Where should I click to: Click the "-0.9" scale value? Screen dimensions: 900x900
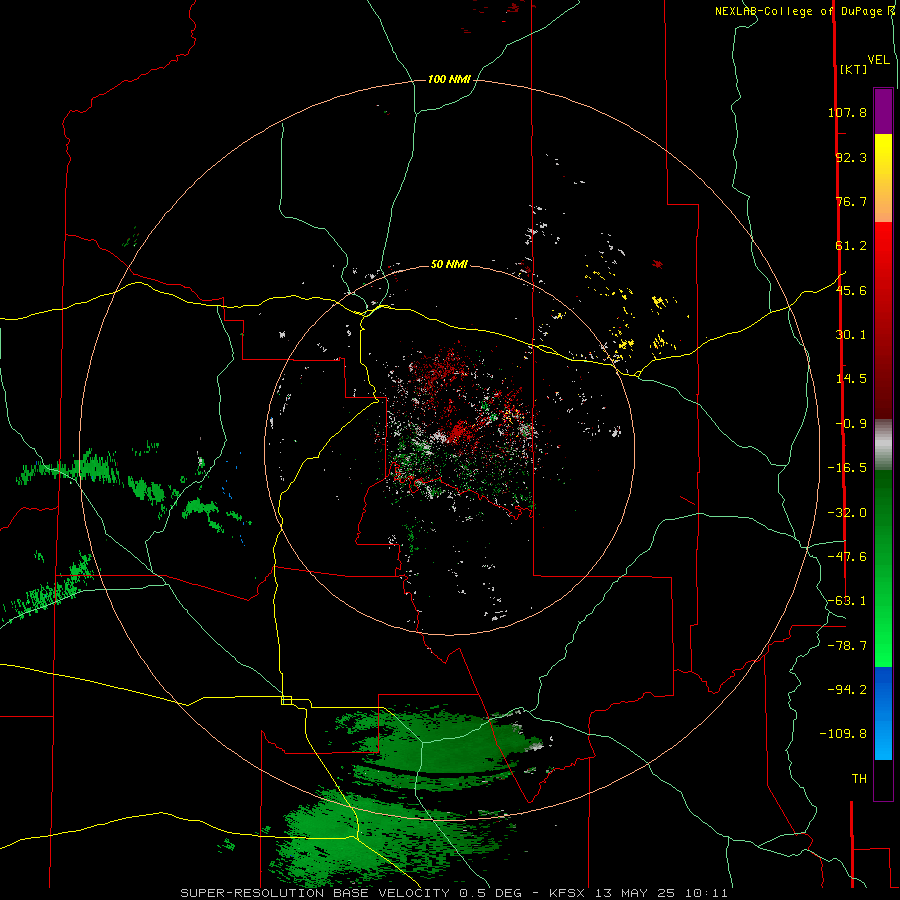point(851,424)
